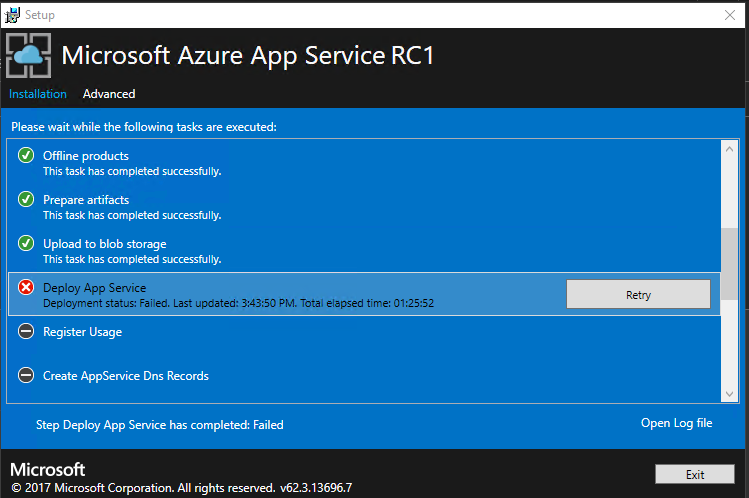
Task: Click the Exit button
Action: 695,474
